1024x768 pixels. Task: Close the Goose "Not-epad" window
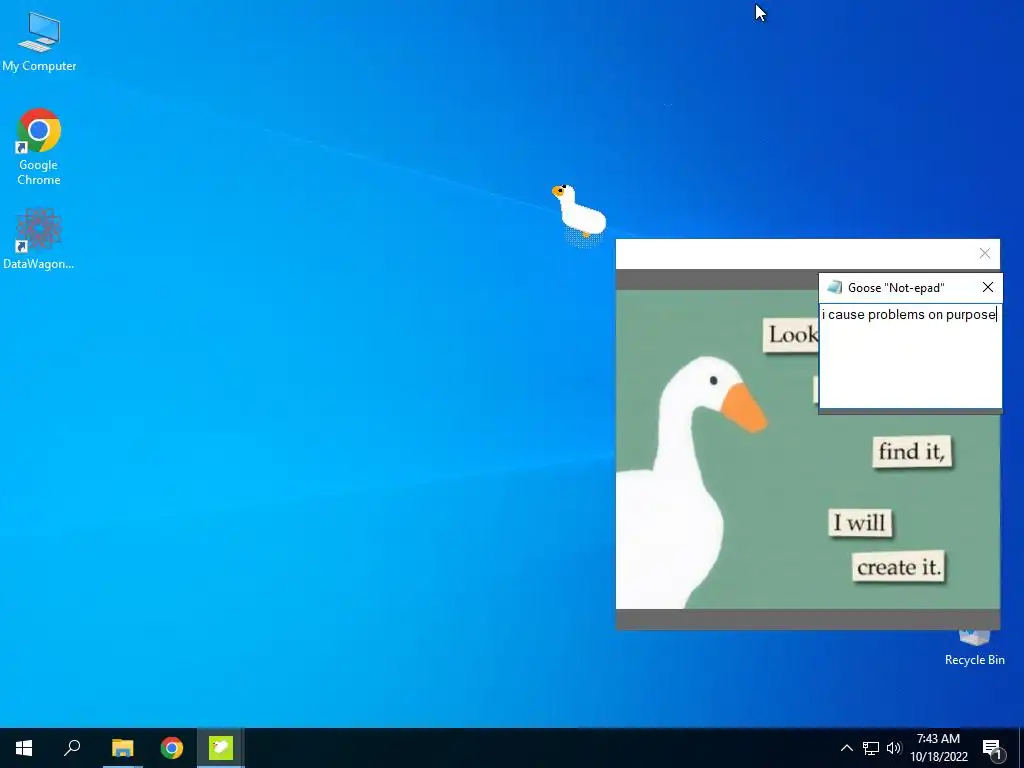coord(987,287)
